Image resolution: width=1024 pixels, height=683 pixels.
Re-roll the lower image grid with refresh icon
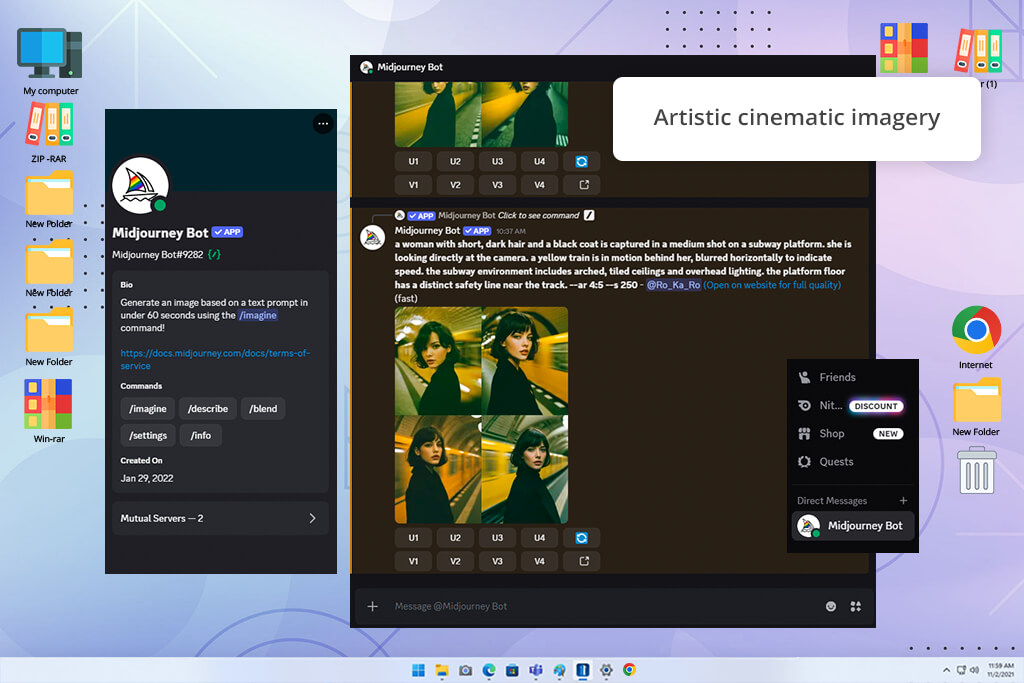(581, 538)
